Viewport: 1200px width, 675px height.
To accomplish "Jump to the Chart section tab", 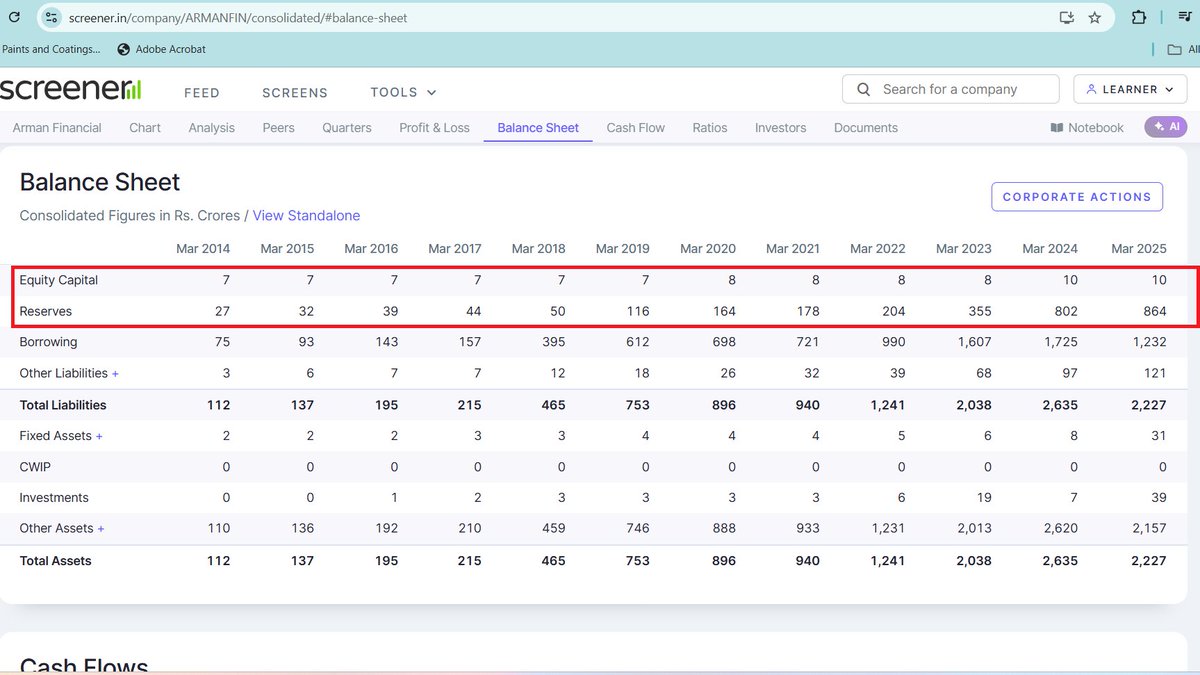I will 145,128.
